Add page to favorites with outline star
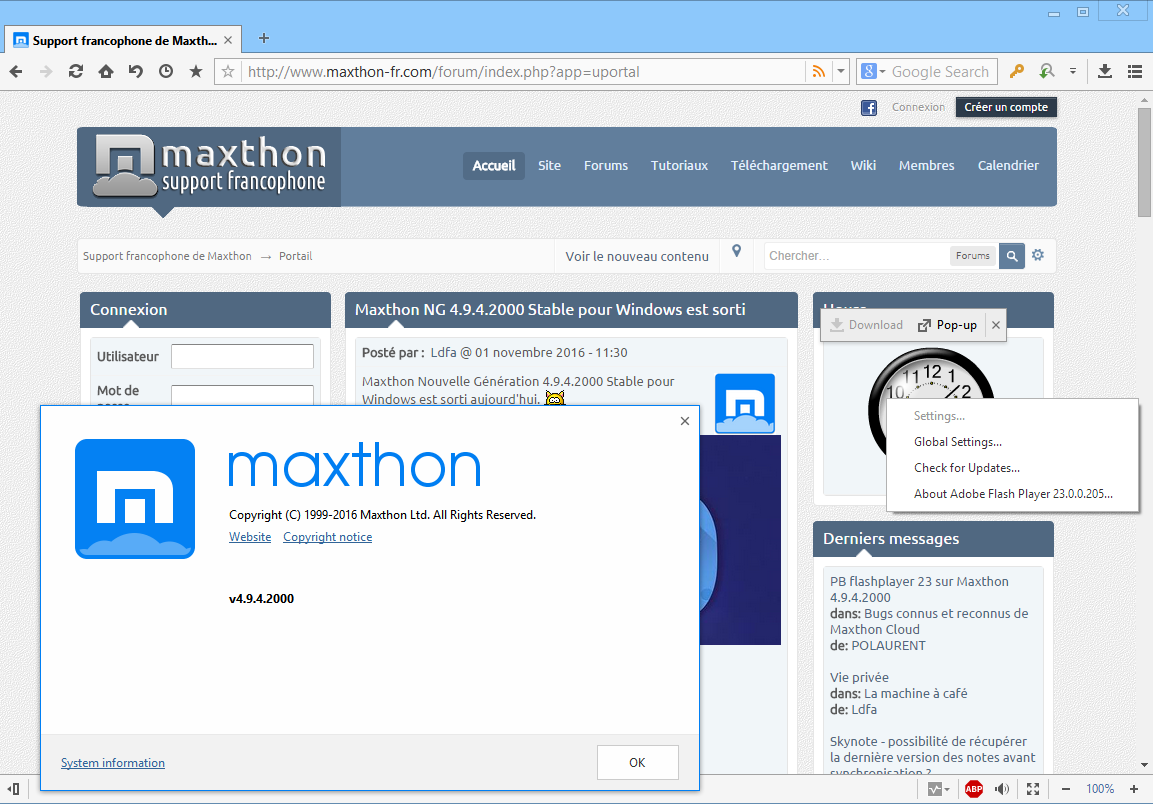Image resolution: width=1153 pixels, height=804 pixels. (x=228, y=71)
